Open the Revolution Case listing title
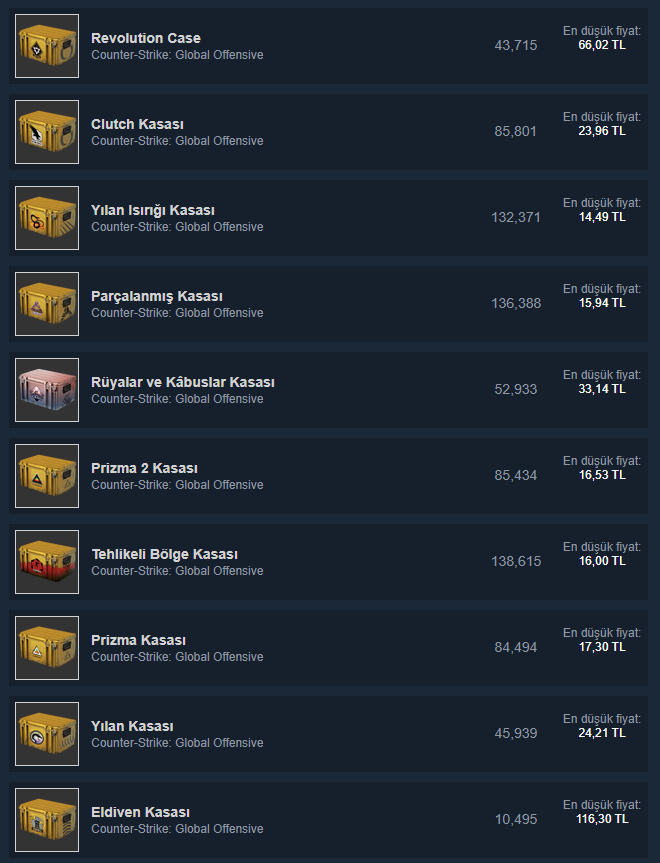The width and height of the screenshot is (660, 863). click(146, 38)
